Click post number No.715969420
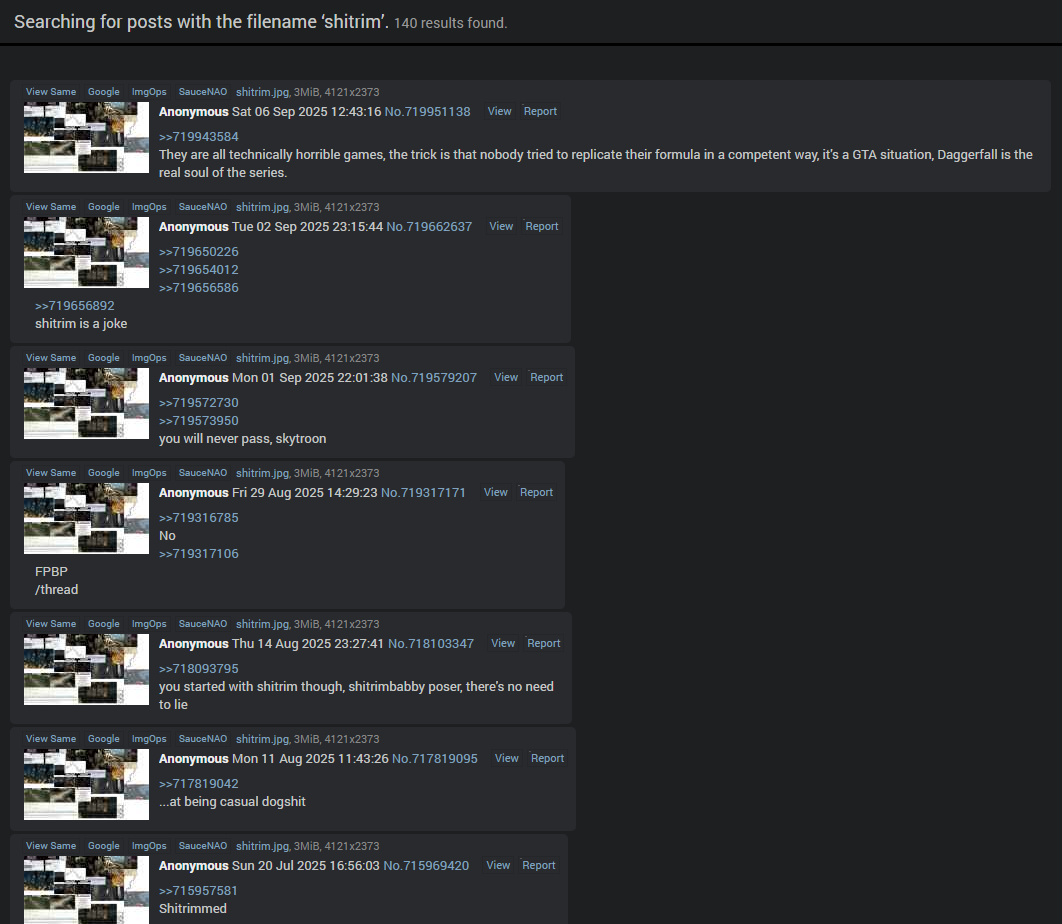 pyautogui.click(x=426, y=866)
